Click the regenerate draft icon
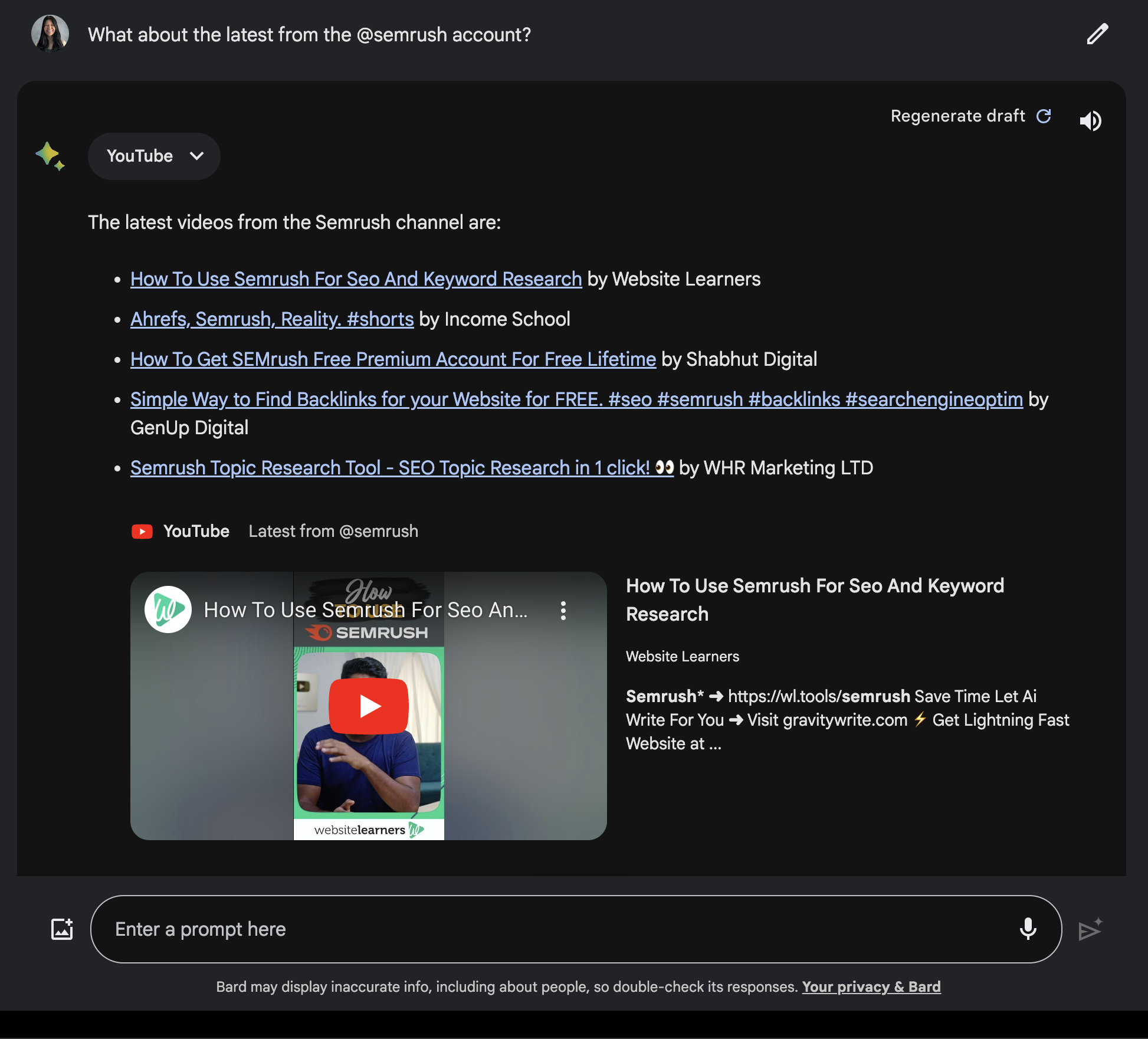This screenshot has width=1148, height=1039. (1045, 115)
